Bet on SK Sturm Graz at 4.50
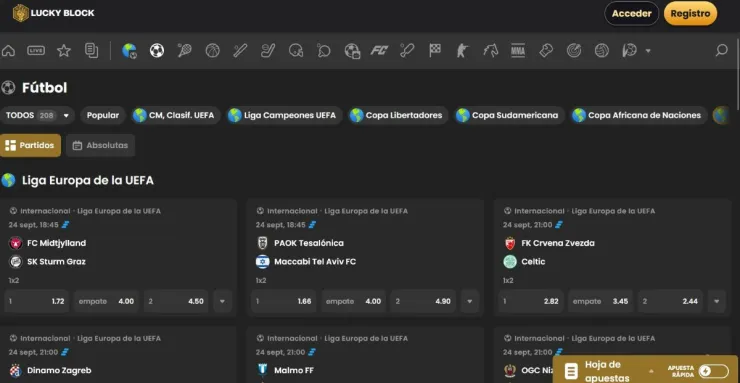740x383 pixels. pos(176,301)
